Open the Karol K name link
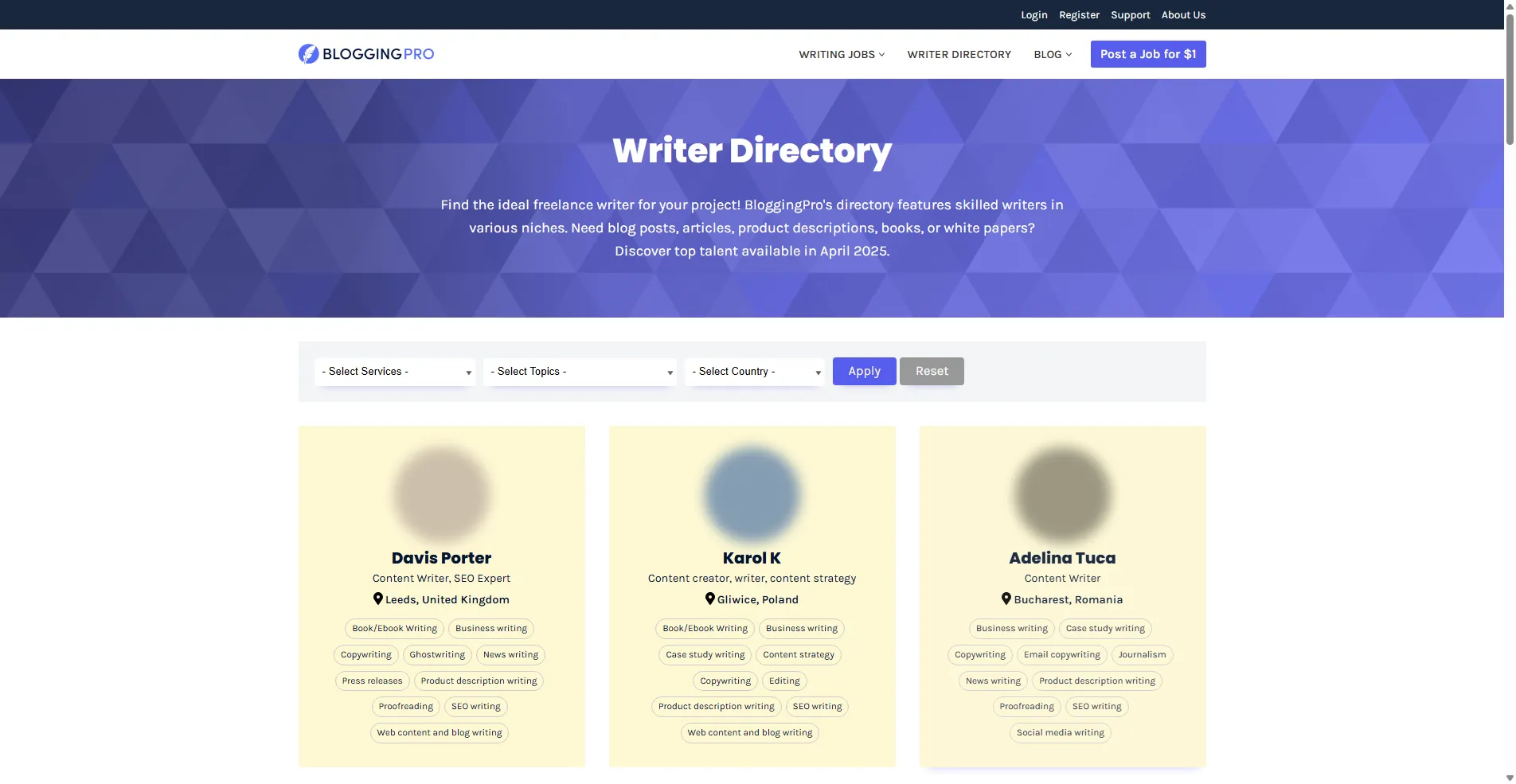 (752, 558)
